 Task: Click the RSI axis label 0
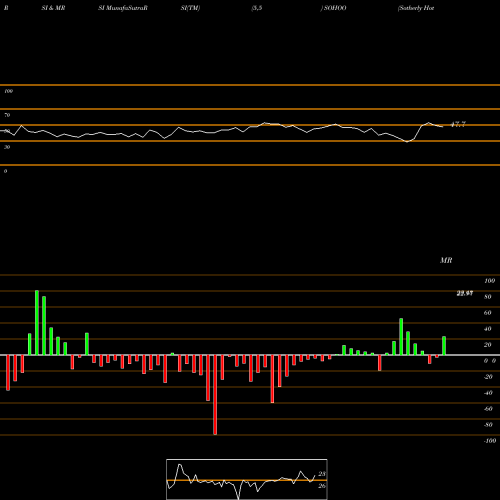point(5,171)
